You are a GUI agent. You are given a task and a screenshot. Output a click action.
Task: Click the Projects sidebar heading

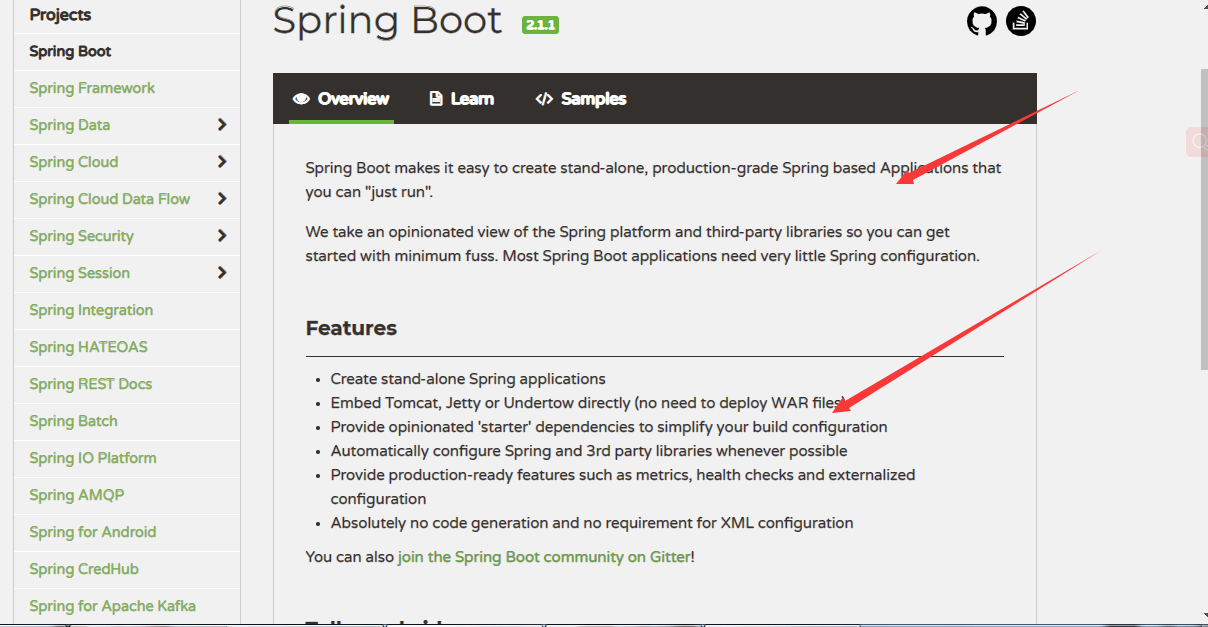60,15
